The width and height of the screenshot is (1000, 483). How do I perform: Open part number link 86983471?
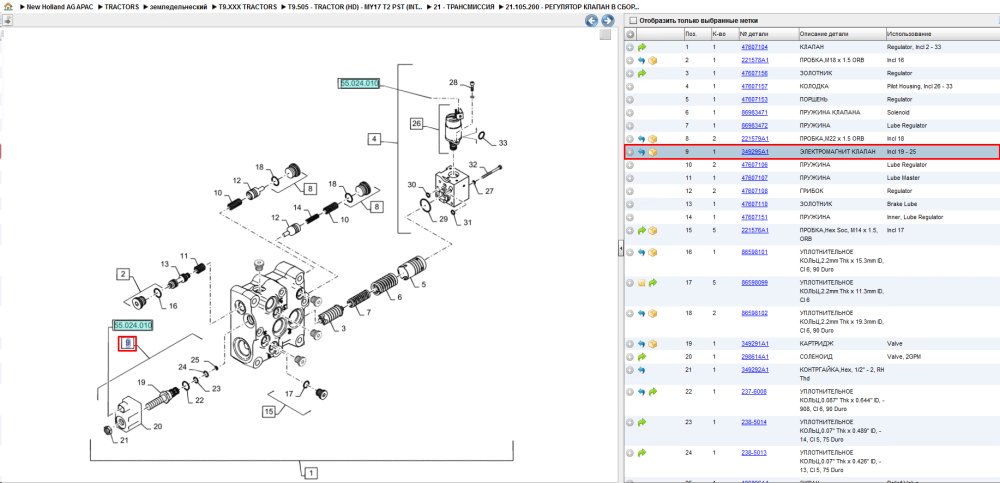[x=754, y=112]
